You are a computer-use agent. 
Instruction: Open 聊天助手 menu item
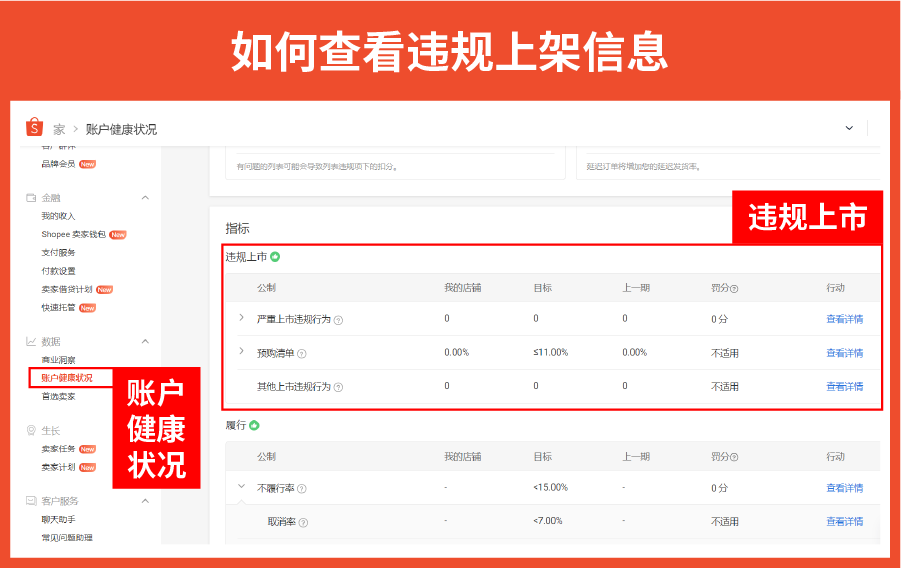pos(58,520)
